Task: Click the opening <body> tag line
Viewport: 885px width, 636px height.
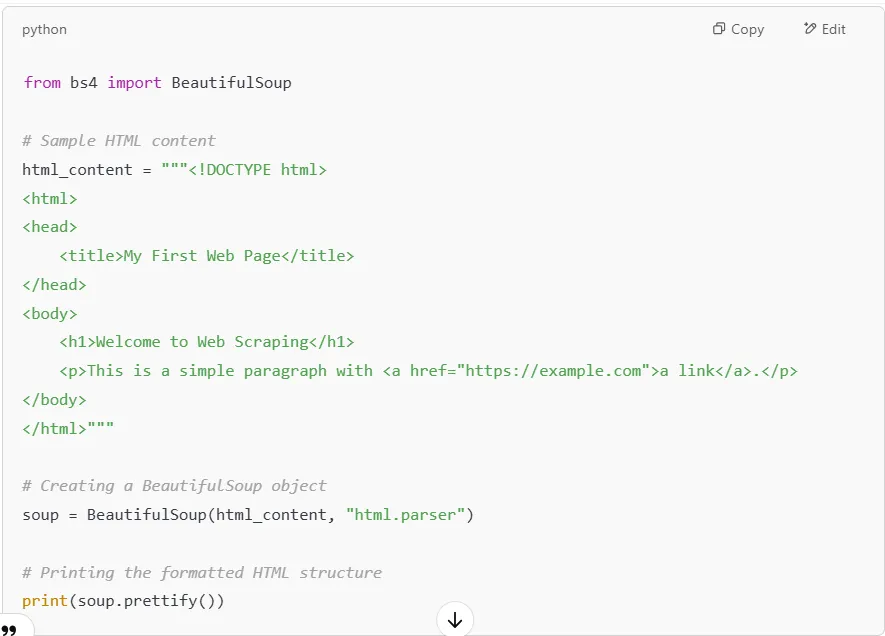Action: 49,314
